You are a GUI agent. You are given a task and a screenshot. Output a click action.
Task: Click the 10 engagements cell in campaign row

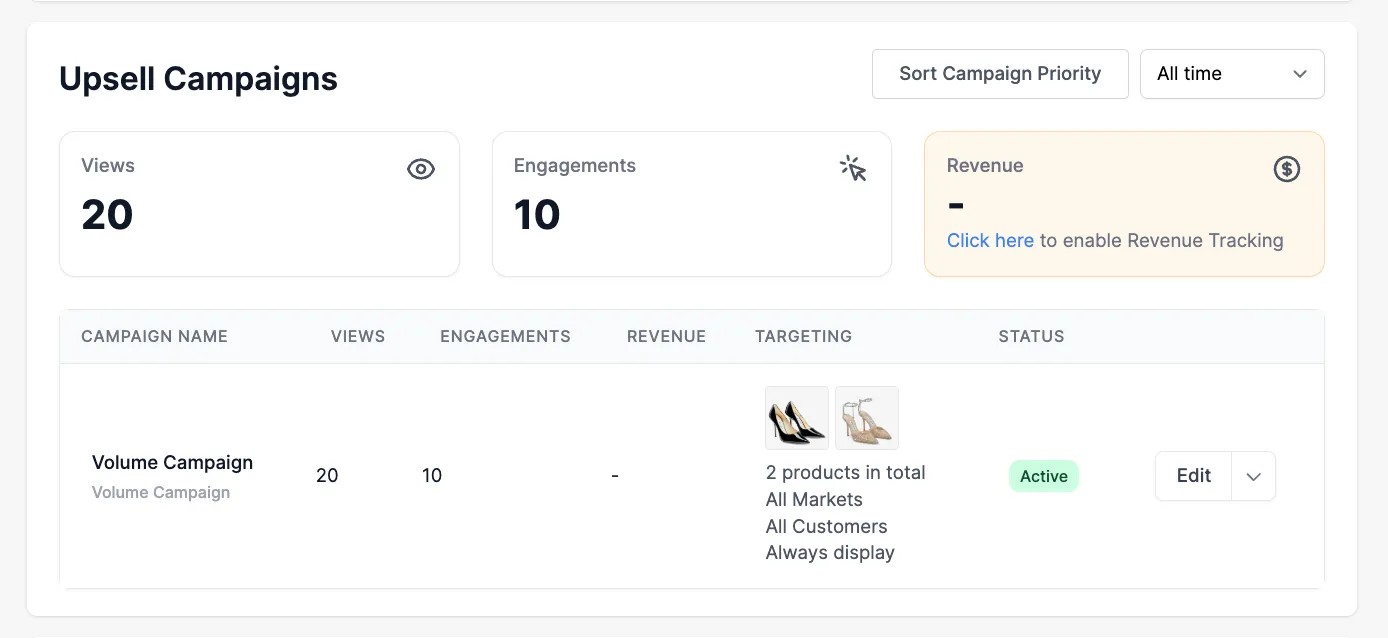[432, 475]
